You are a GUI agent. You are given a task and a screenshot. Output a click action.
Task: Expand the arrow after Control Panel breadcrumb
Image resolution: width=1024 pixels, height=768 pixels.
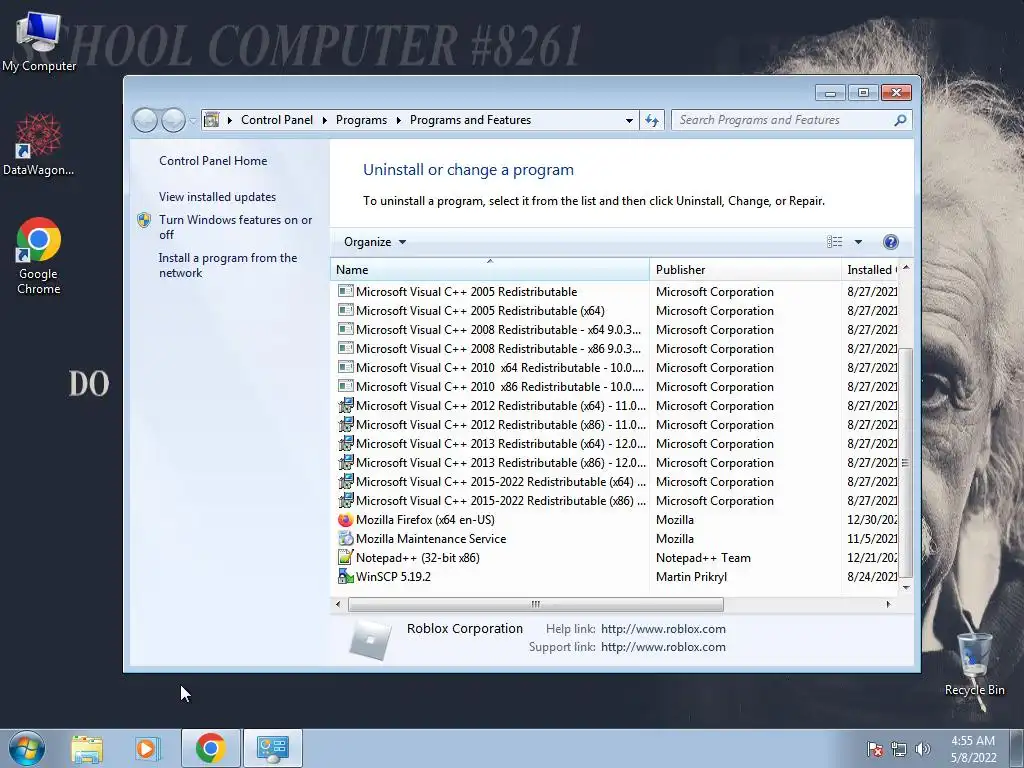pyautogui.click(x=325, y=120)
